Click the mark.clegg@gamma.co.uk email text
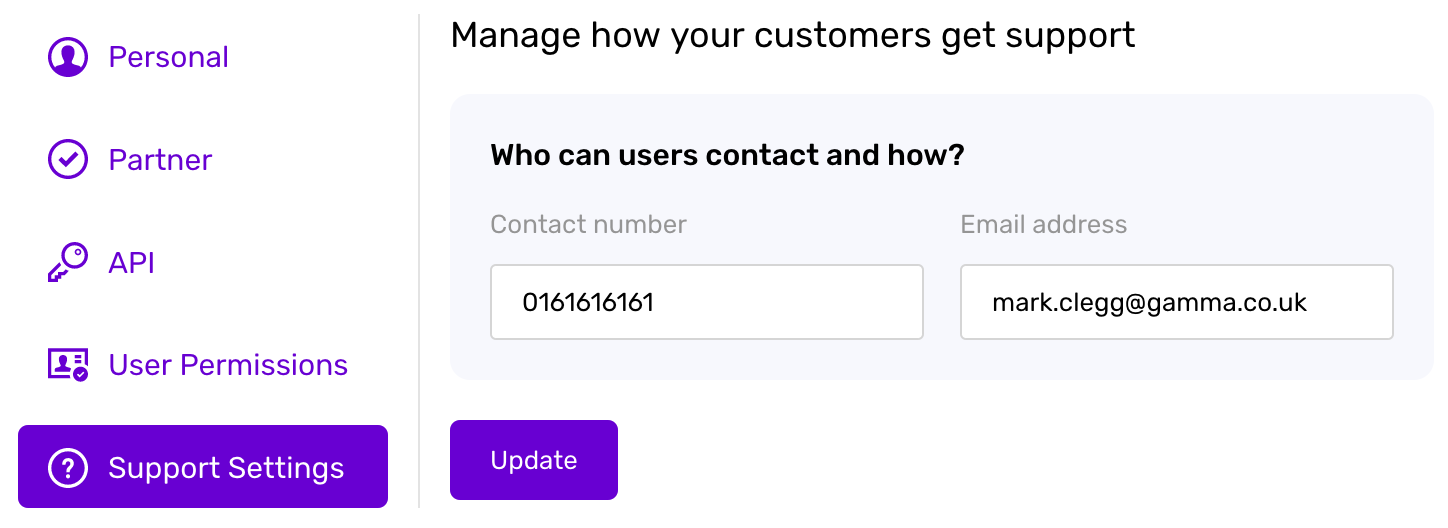The image size is (1448, 528). pyautogui.click(x=1149, y=302)
